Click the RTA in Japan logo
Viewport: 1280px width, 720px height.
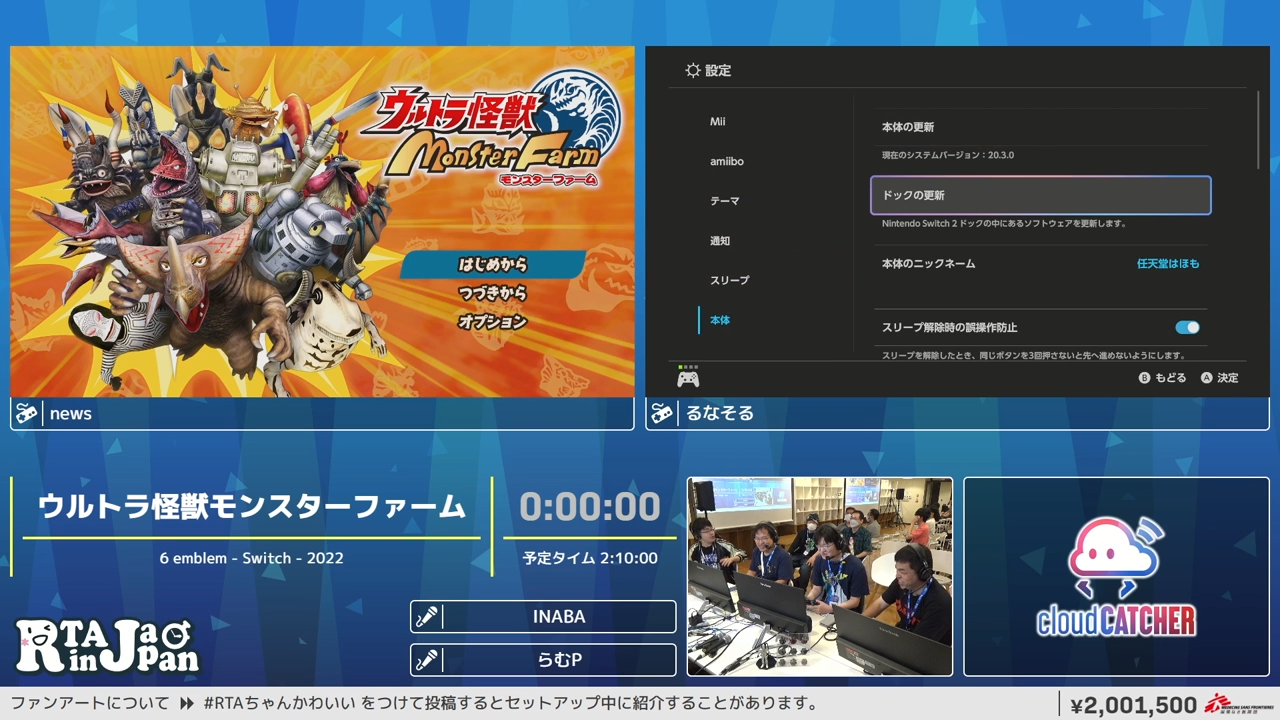107,645
